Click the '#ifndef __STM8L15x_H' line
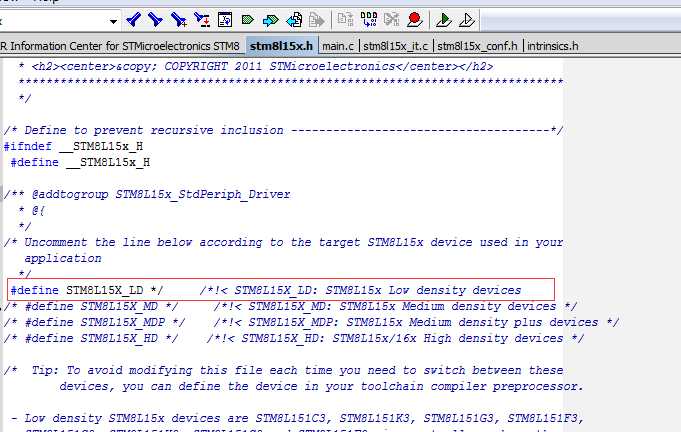The image size is (681, 432). point(73,146)
